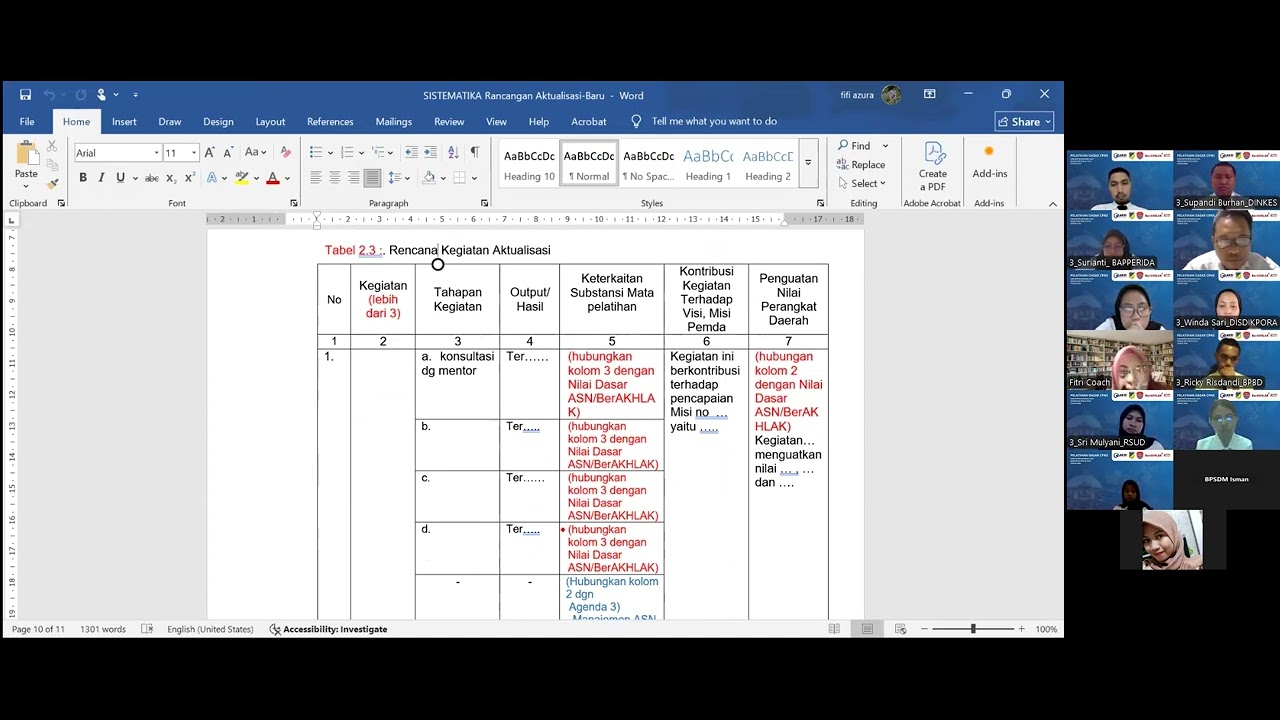Click the Replace button

(x=861, y=165)
